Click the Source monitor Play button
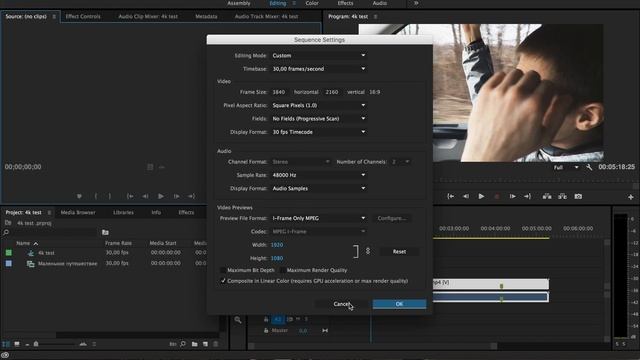The height and width of the screenshot is (360, 640). tap(161, 196)
